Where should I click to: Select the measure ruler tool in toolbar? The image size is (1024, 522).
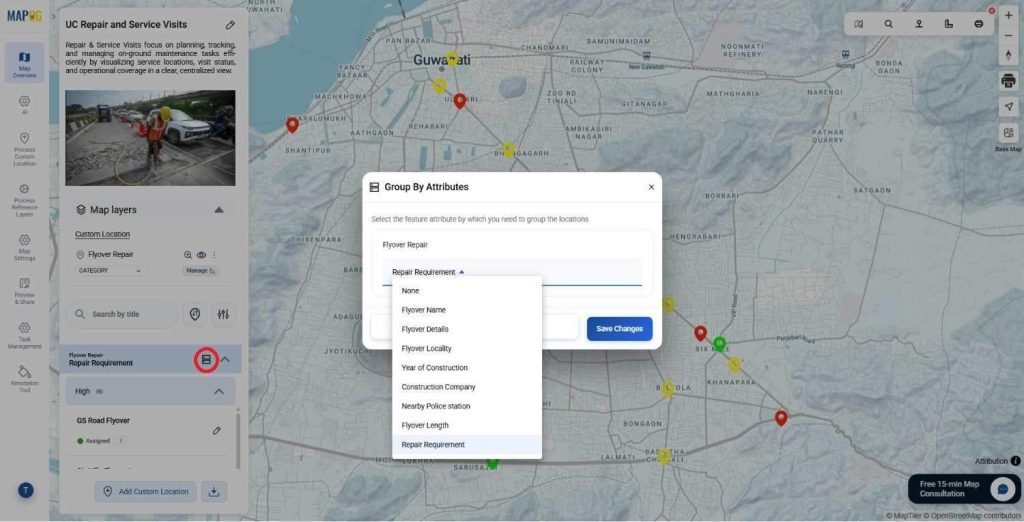(949, 24)
